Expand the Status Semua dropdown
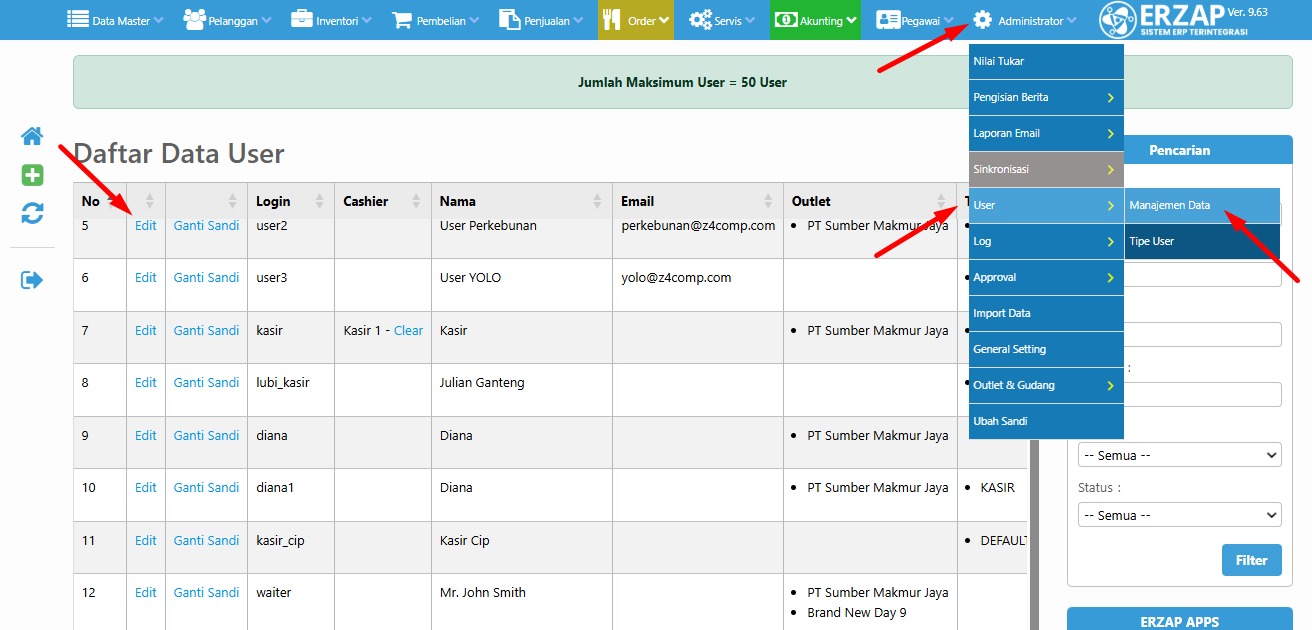 (x=1179, y=515)
